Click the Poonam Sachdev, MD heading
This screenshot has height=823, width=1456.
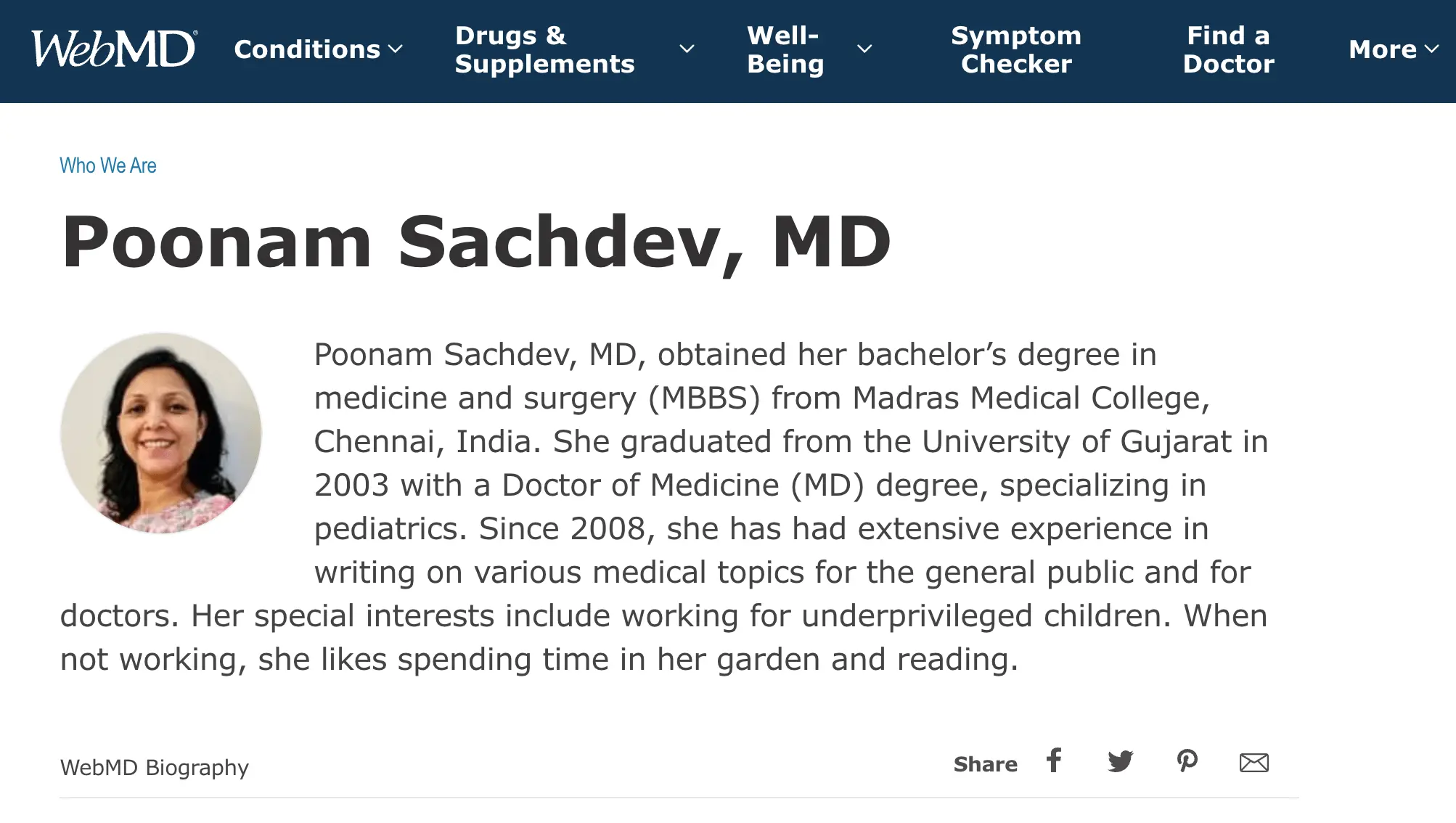pyautogui.click(x=476, y=242)
